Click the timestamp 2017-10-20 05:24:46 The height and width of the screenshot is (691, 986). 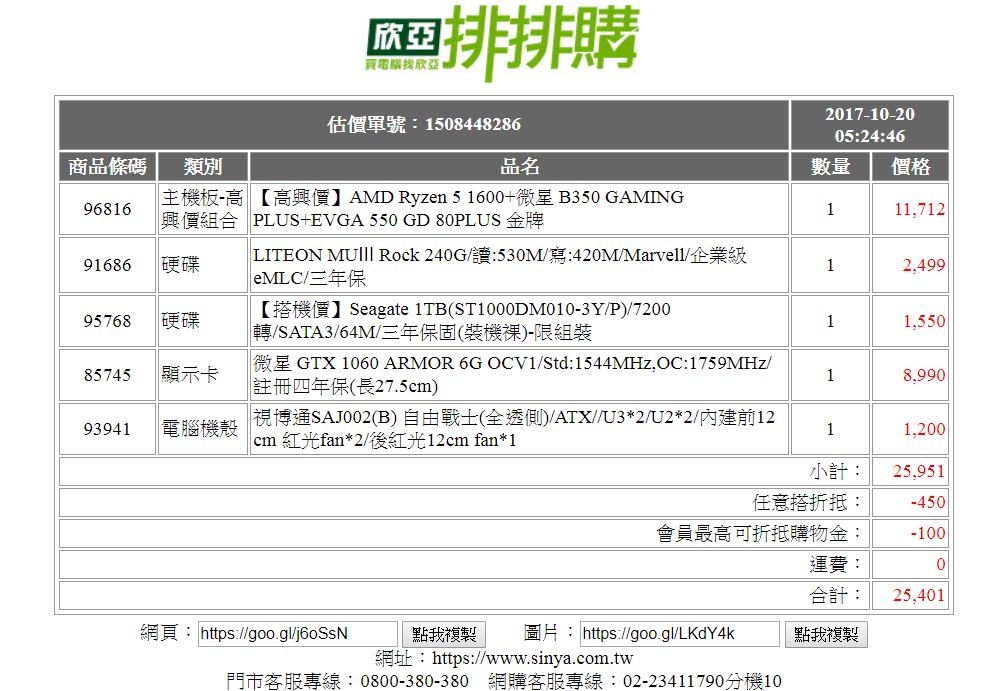pyautogui.click(x=870, y=124)
